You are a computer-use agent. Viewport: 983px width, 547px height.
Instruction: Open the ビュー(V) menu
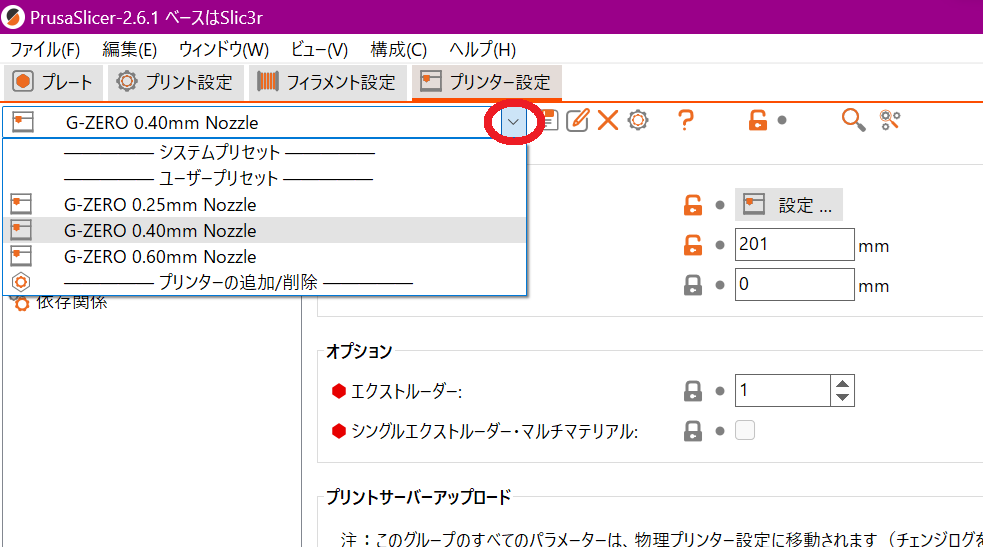click(319, 49)
